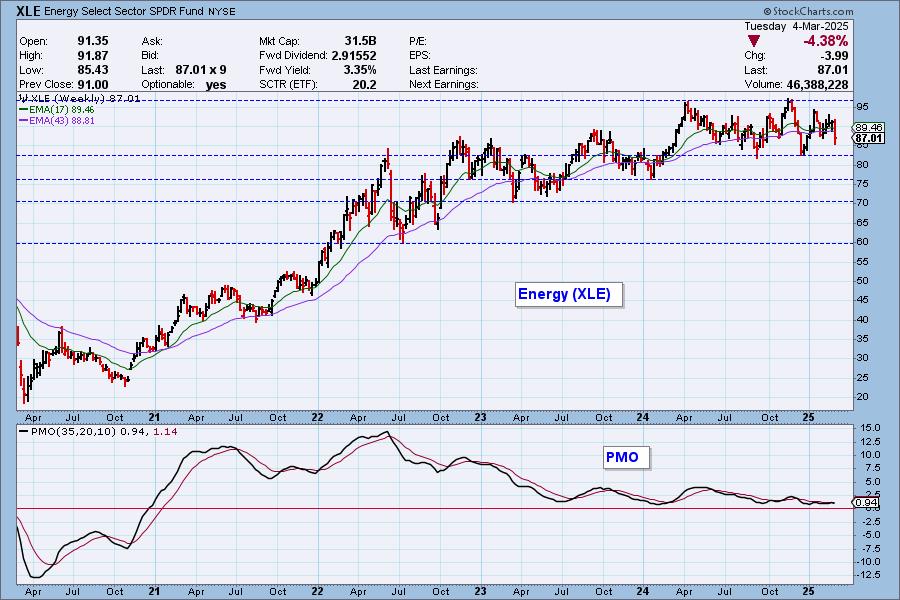Viewport: 900px width, 600px height.
Task: Select the Low price 85.43
Action: 92,69
